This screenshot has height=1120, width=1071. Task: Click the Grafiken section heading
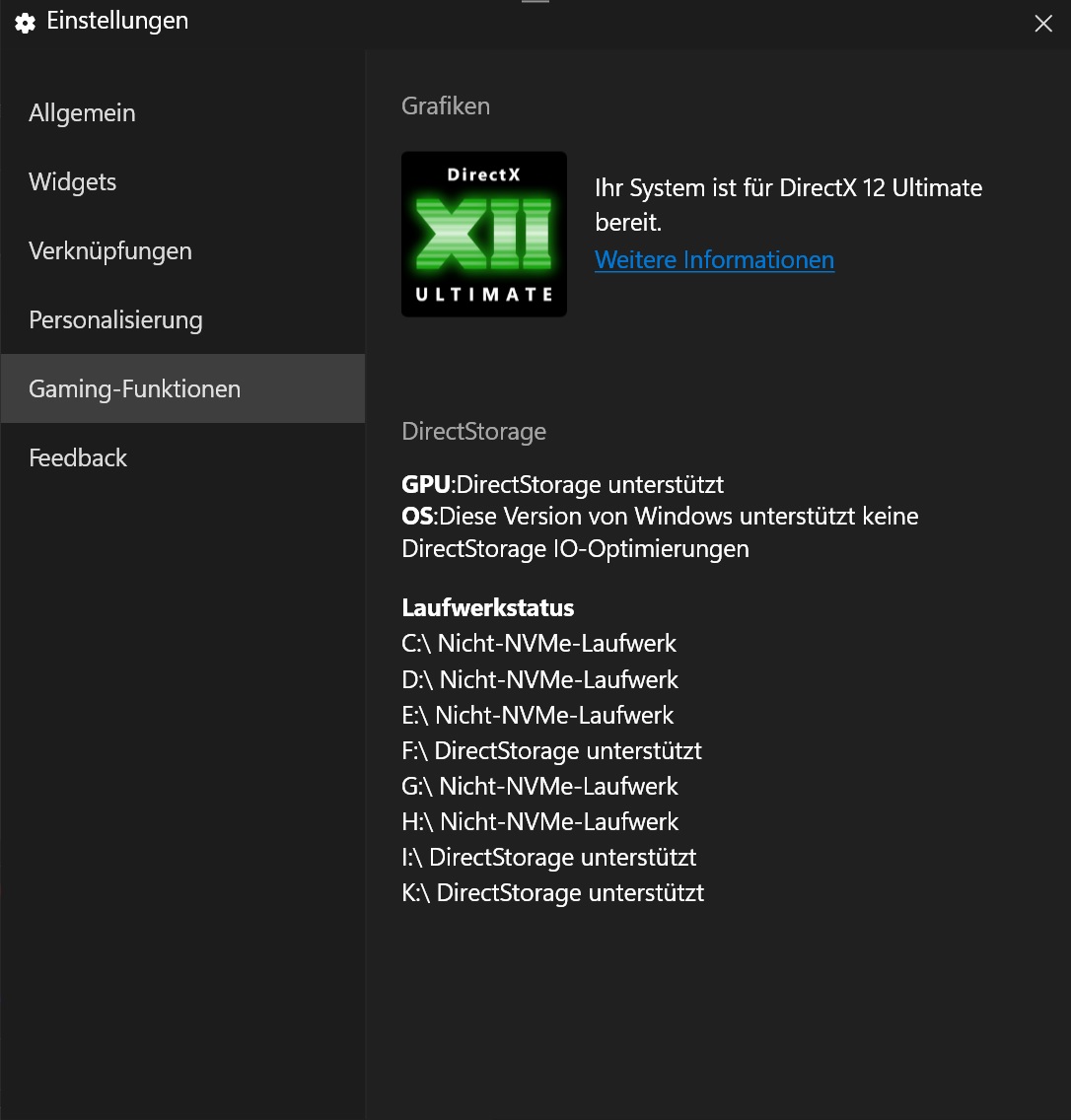pos(446,106)
